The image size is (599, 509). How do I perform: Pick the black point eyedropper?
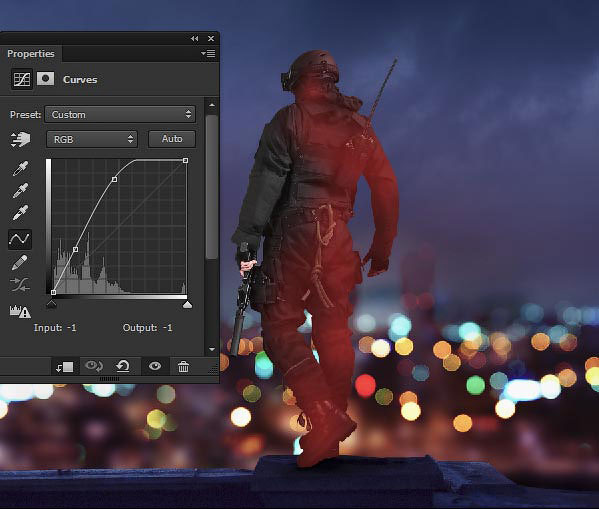[20, 168]
